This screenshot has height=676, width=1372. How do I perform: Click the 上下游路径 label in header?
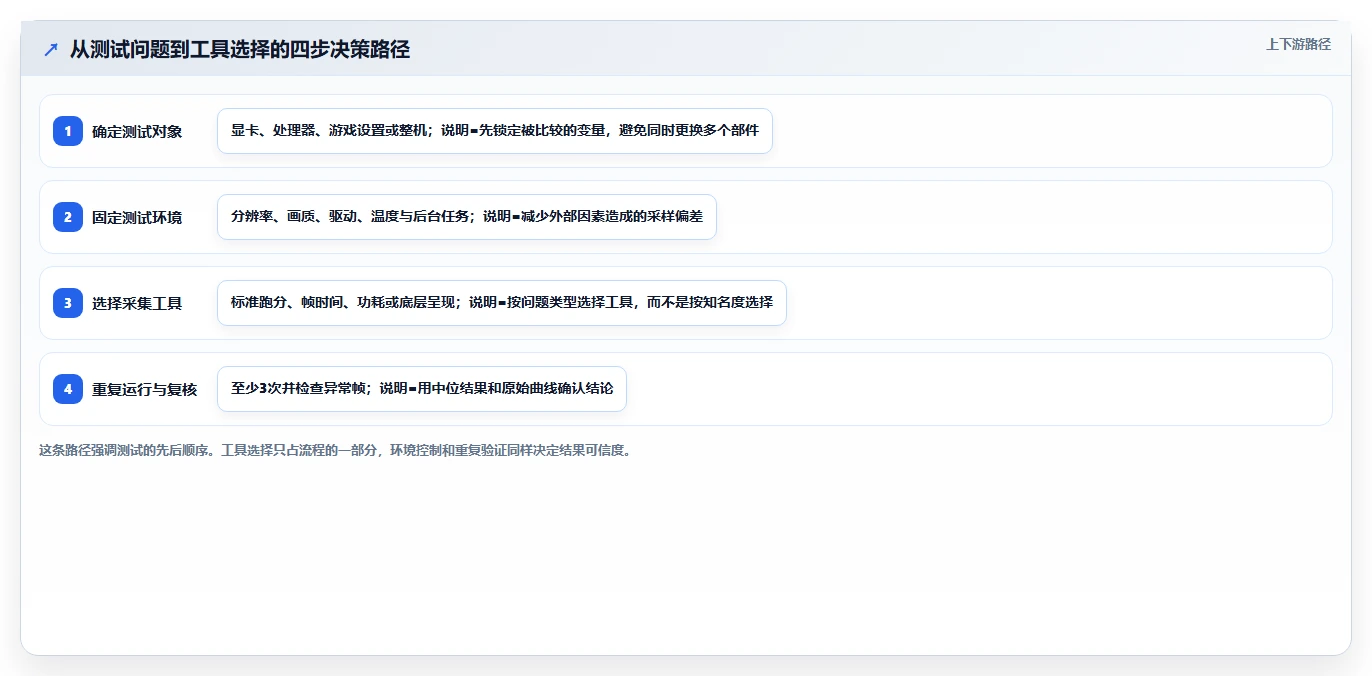tap(1298, 44)
